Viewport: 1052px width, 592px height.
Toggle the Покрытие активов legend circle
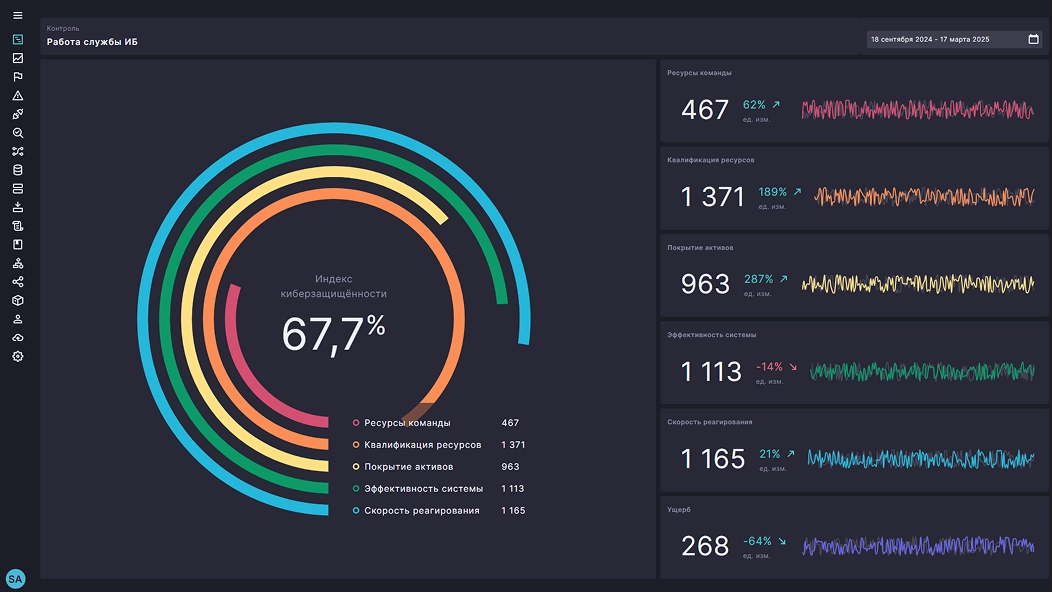click(356, 467)
